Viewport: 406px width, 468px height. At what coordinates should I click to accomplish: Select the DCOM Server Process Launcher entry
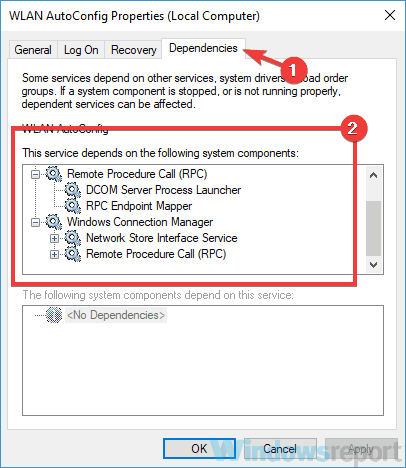[x=163, y=190]
